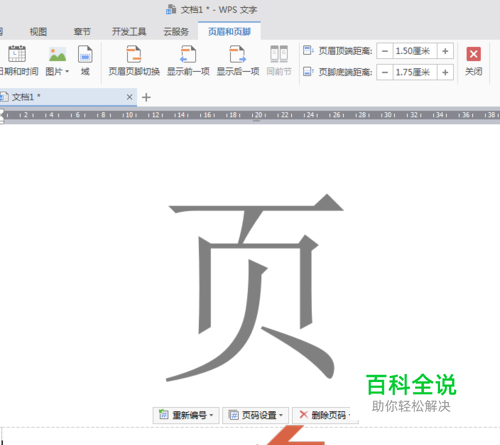Insert date and time icon
The image size is (500, 445).
17,54
